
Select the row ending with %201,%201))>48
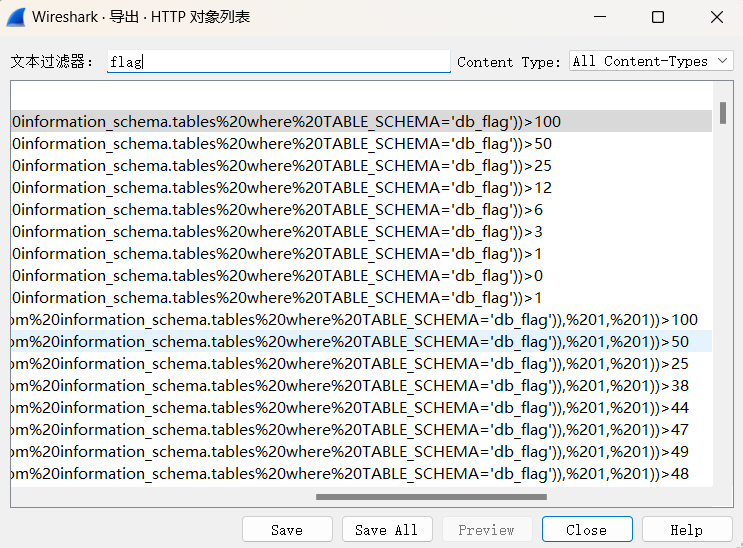point(361,474)
